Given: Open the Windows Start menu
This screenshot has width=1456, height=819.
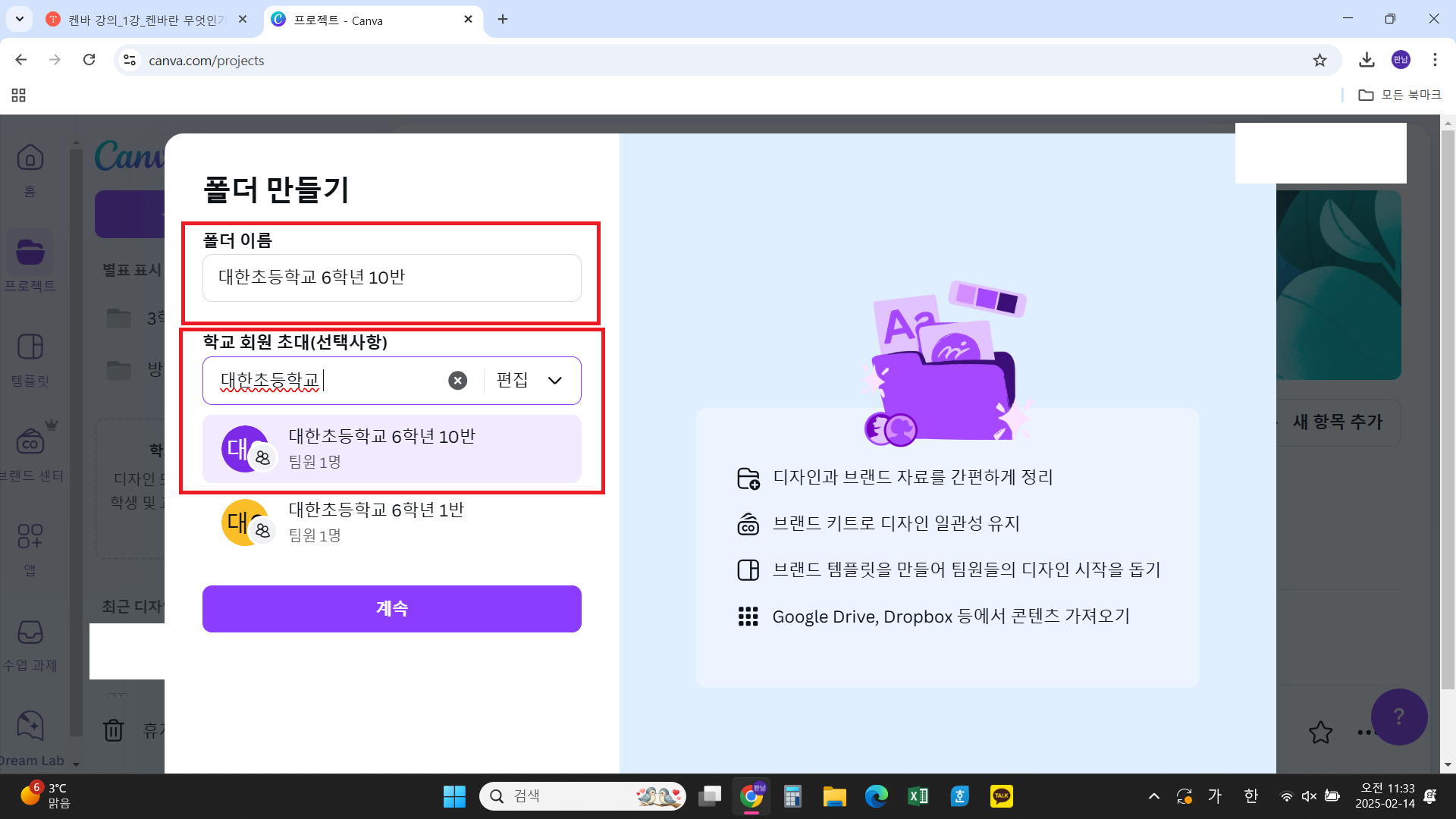Looking at the screenshot, I should click(x=454, y=796).
